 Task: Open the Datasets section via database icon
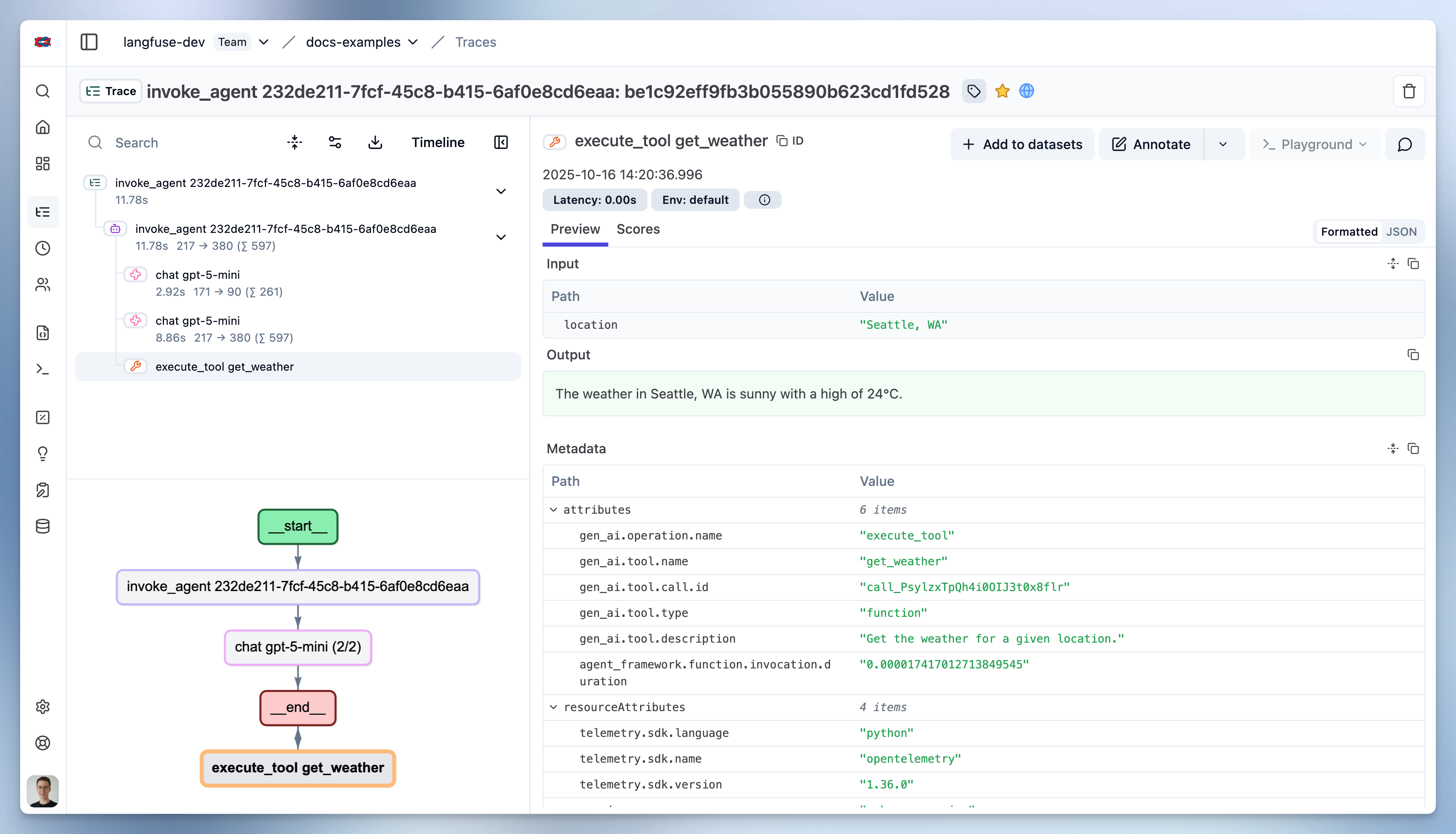[x=43, y=527]
